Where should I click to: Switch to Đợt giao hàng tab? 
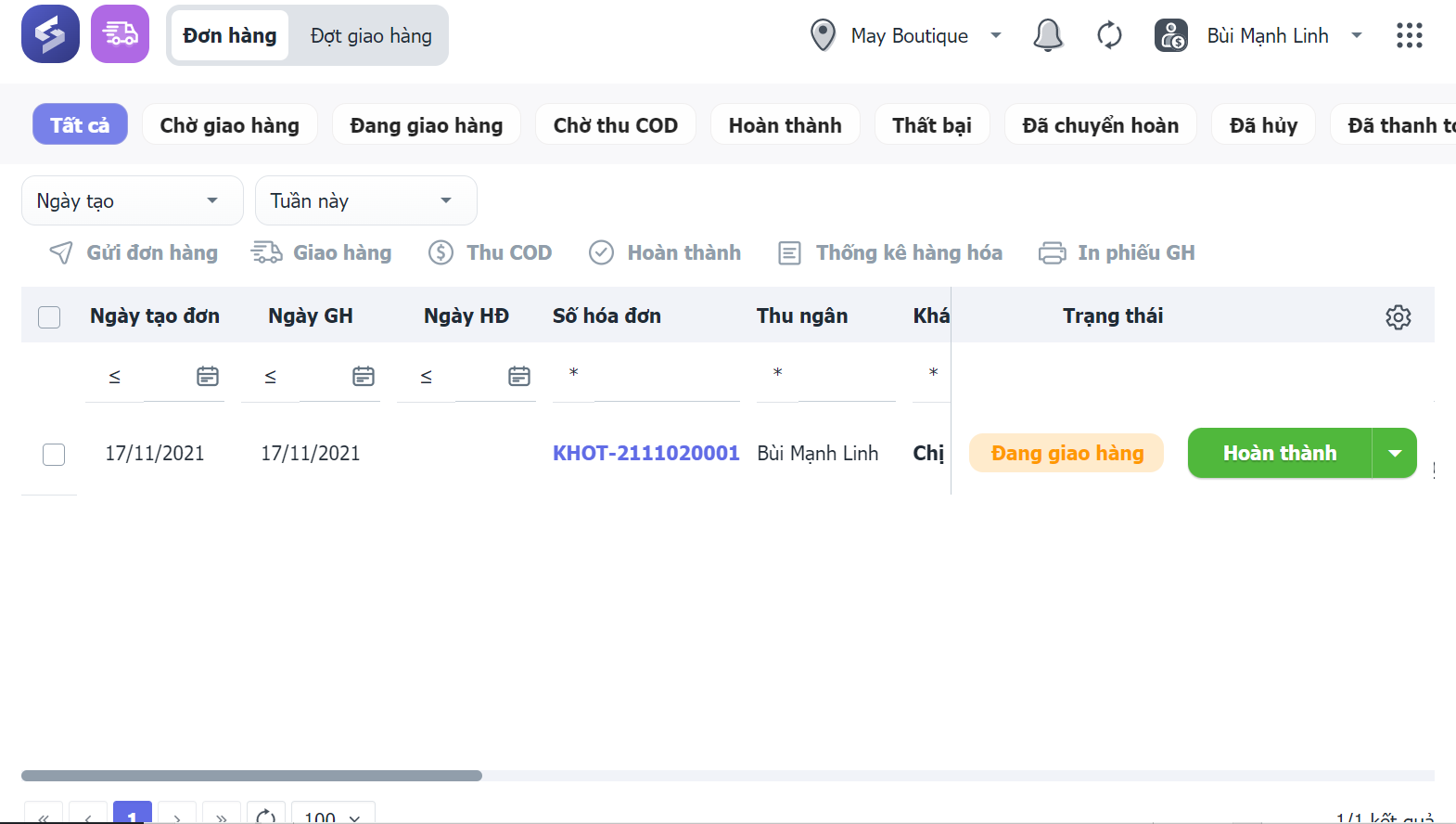click(x=371, y=36)
